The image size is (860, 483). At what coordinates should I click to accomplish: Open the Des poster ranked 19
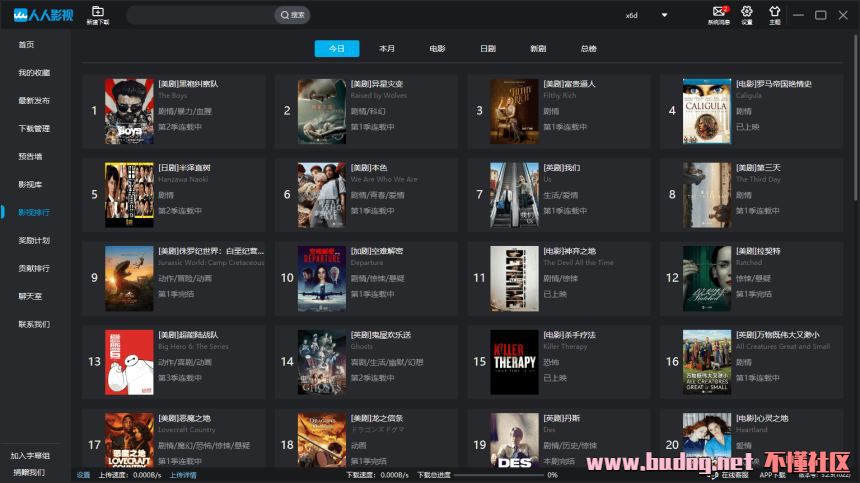tap(514, 440)
